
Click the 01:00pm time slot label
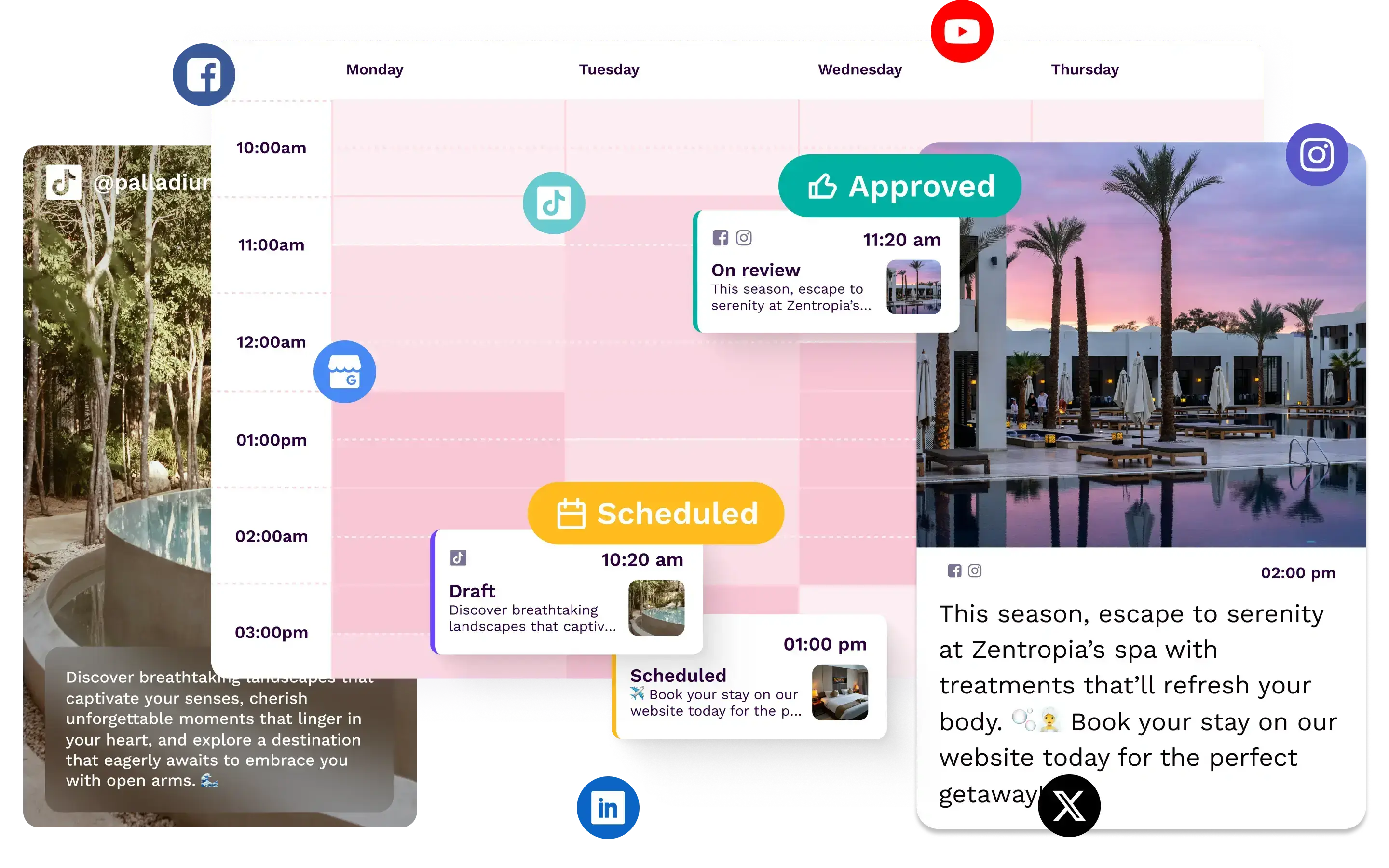tap(272, 440)
